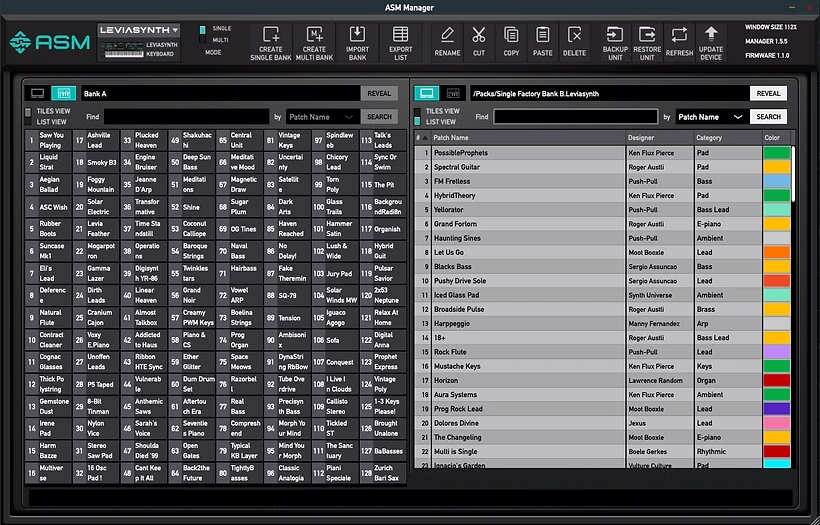Screen dimensions: 820x525
Task: Click the right panel Find input field
Action: click(x=575, y=117)
